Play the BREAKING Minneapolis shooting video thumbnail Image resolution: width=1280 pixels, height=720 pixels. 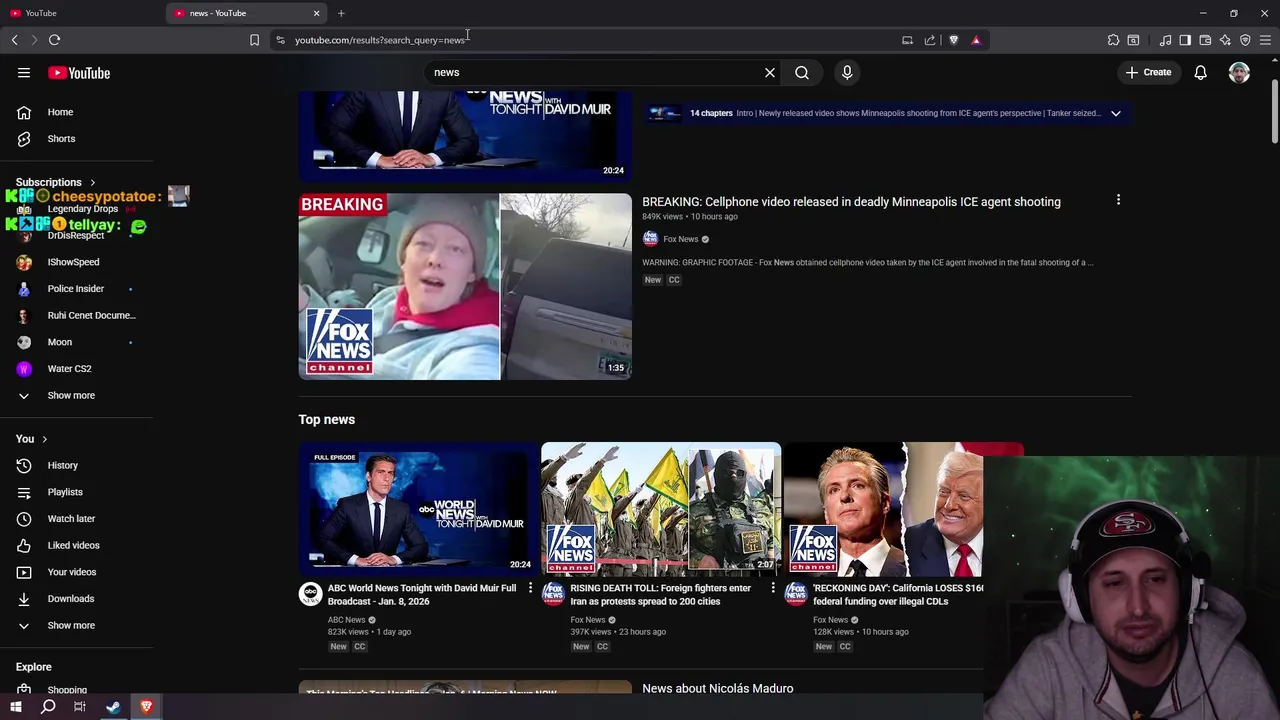(465, 286)
